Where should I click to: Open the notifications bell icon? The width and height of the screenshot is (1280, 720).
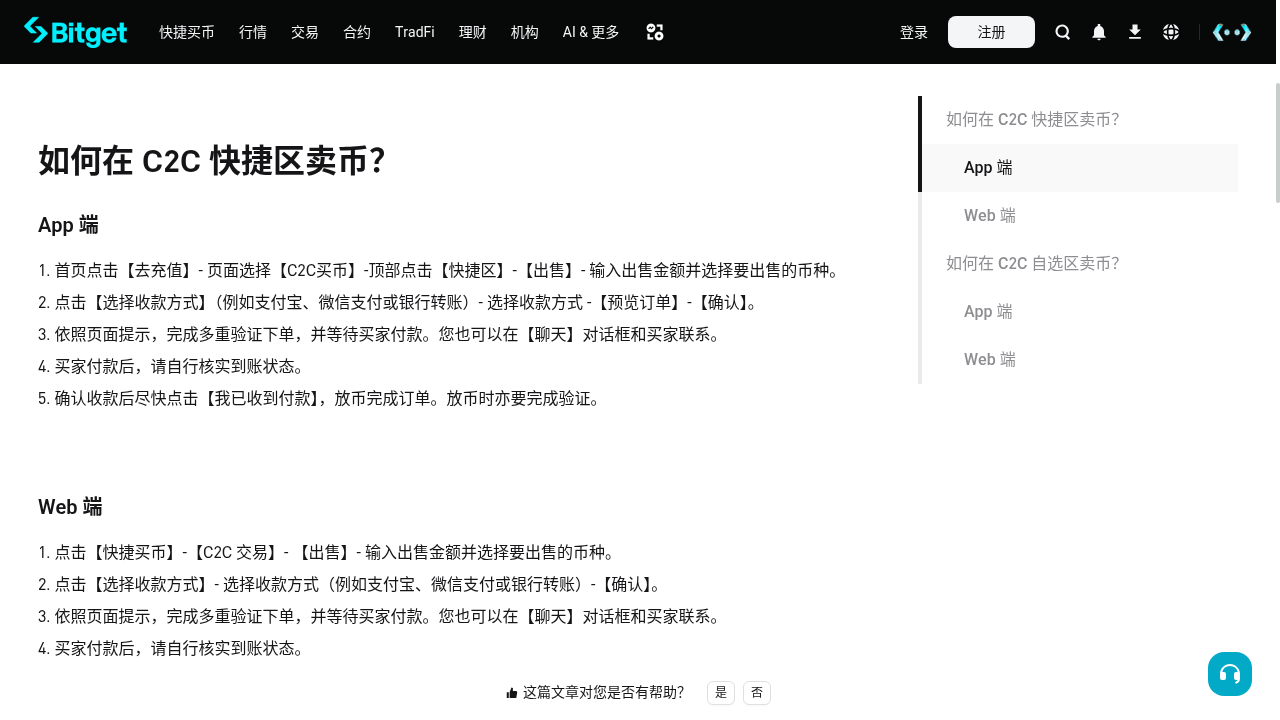pos(1099,32)
